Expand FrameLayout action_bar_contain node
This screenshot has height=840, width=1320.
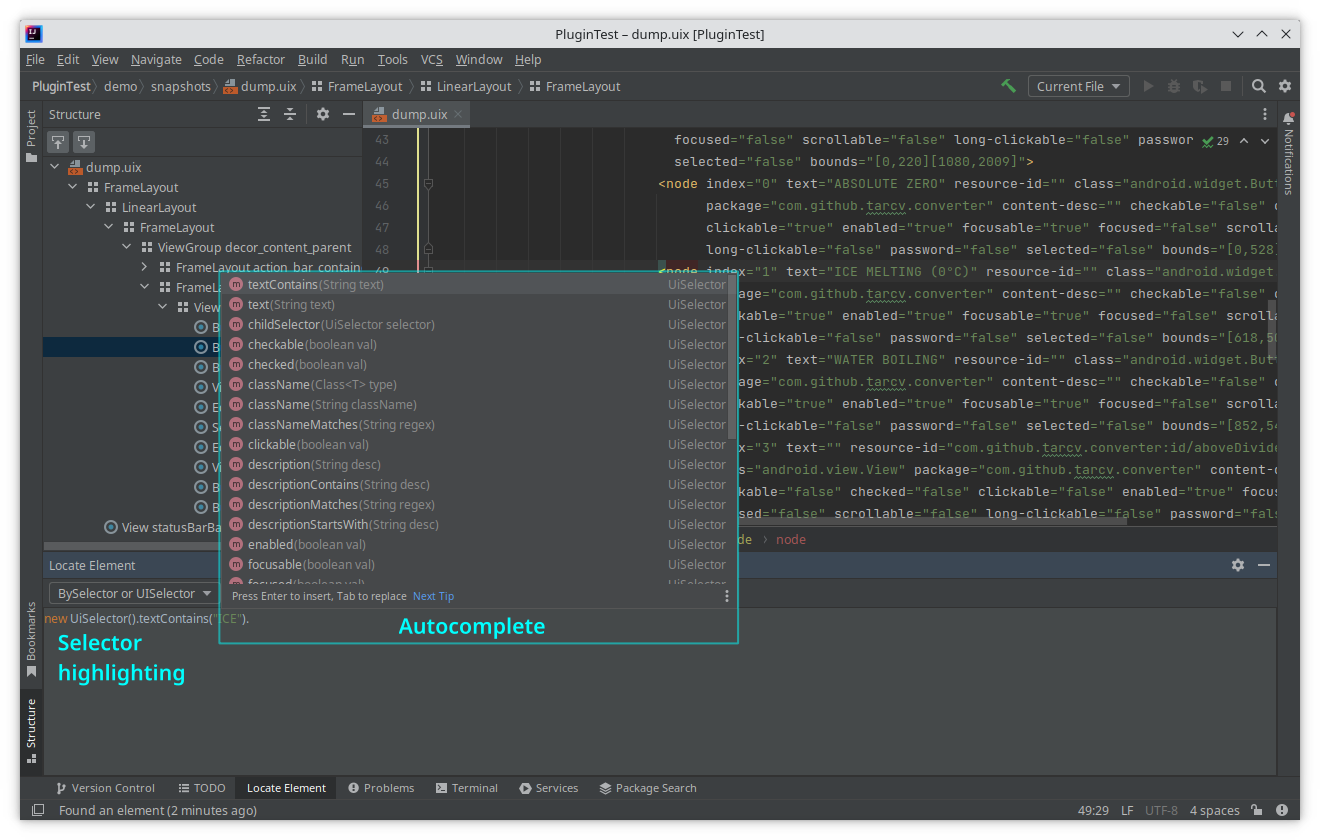pyautogui.click(x=145, y=267)
